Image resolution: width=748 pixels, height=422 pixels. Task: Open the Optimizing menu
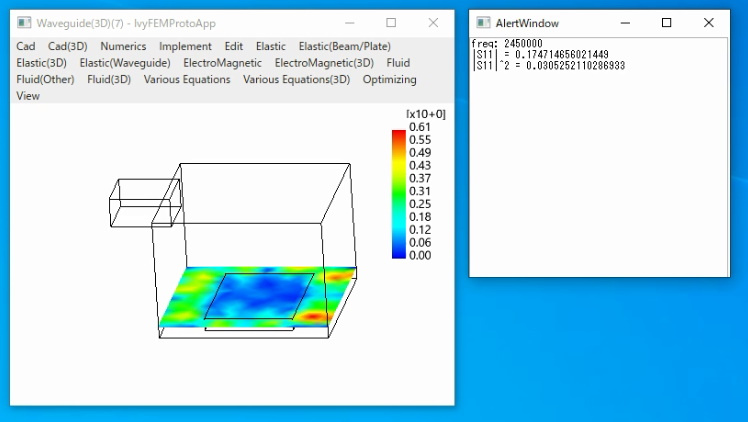[x=389, y=79]
